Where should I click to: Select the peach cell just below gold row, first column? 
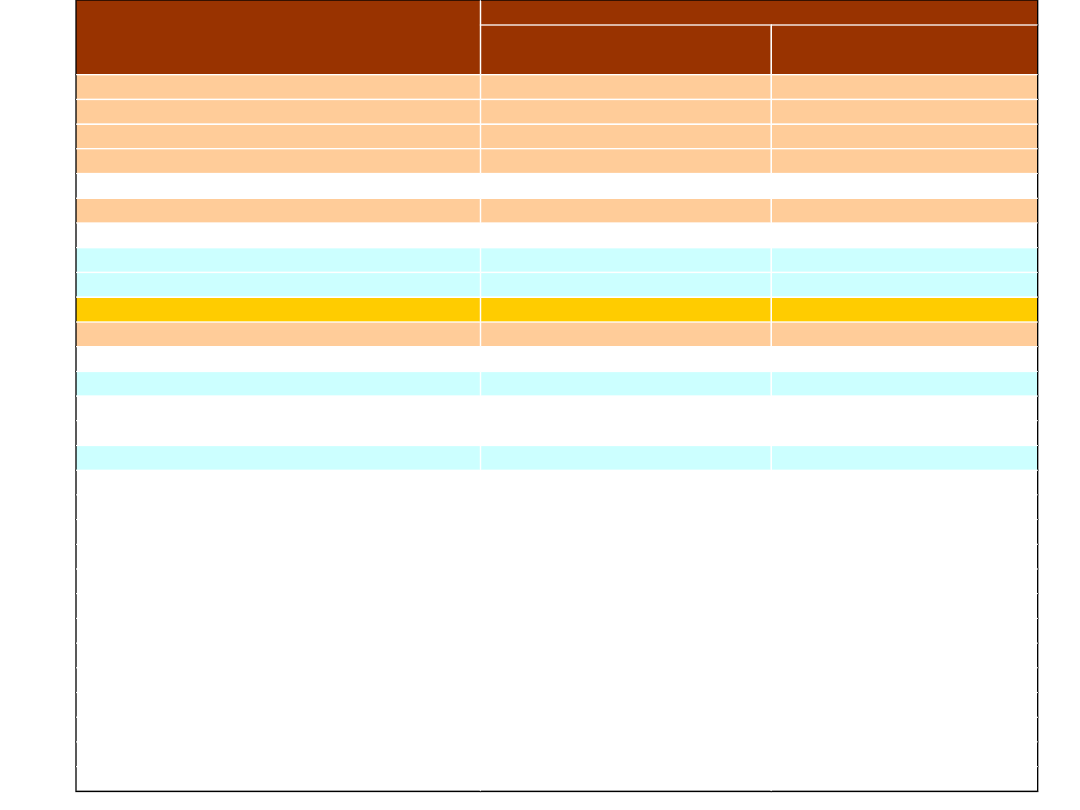(278, 334)
